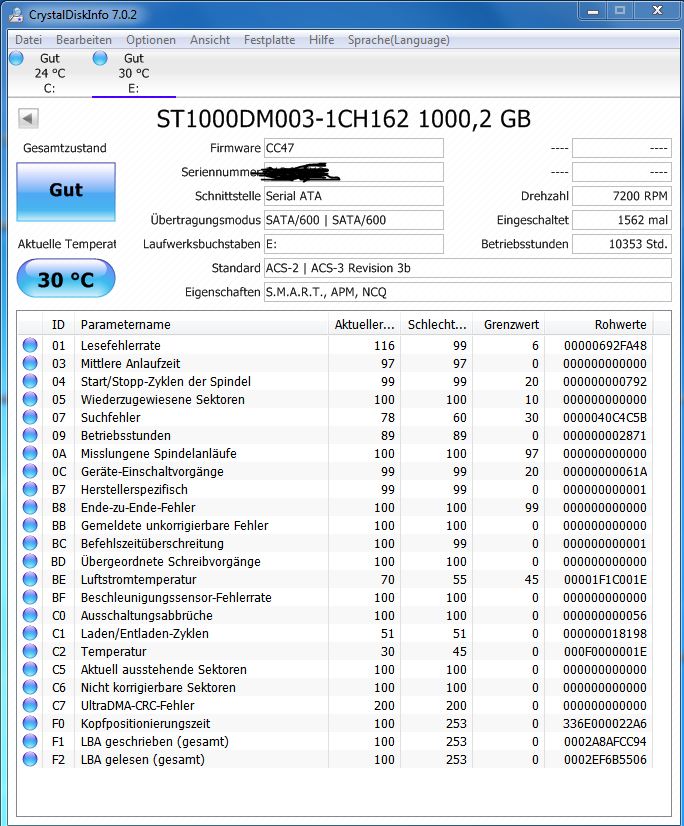Open the Hilfe menu
684x826 pixels.
tap(321, 40)
